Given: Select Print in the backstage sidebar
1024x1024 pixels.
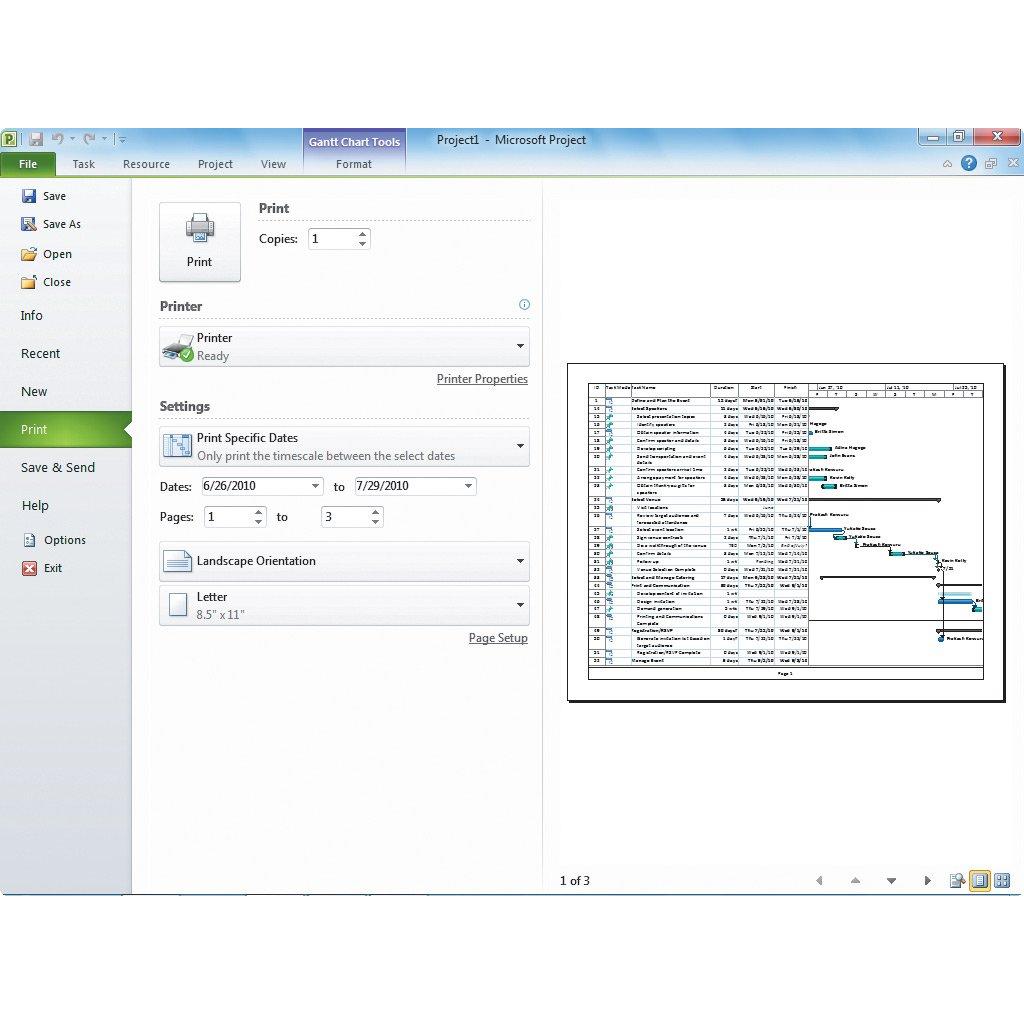Looking at the screenshot, I should [65, 429].
